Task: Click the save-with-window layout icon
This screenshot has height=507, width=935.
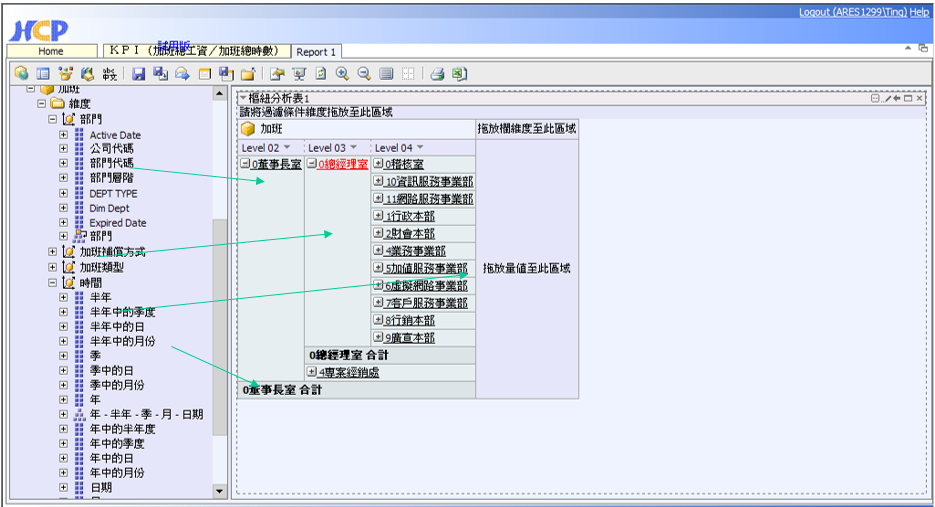Action: [226, 73]
